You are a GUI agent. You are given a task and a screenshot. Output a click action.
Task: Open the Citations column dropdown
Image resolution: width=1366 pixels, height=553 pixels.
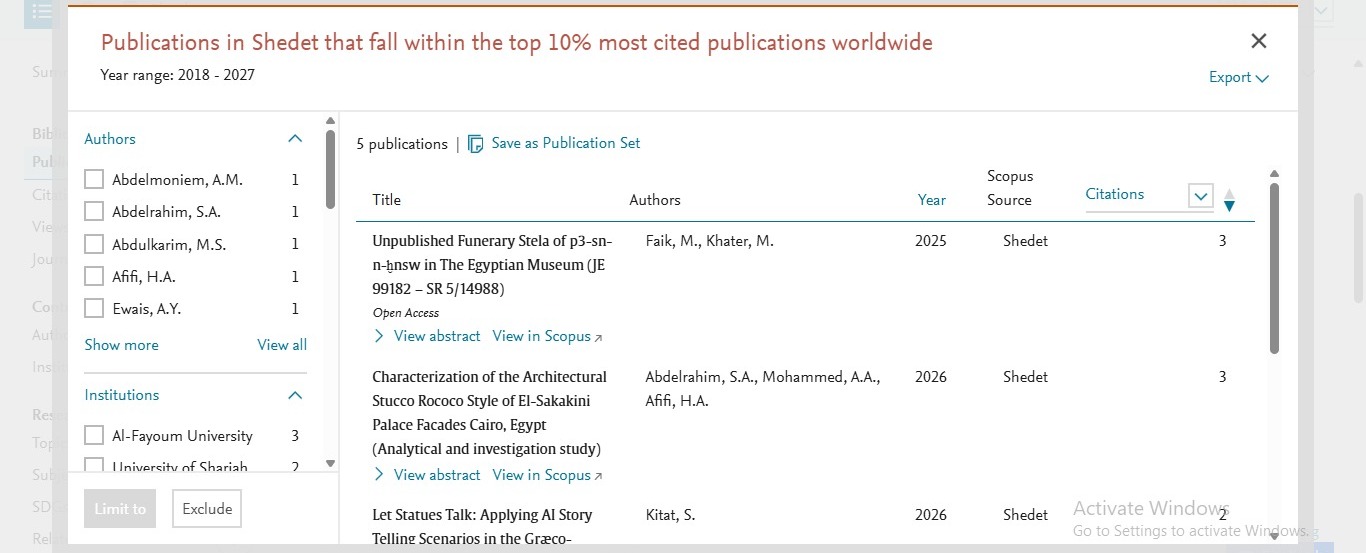point(1201,196)
